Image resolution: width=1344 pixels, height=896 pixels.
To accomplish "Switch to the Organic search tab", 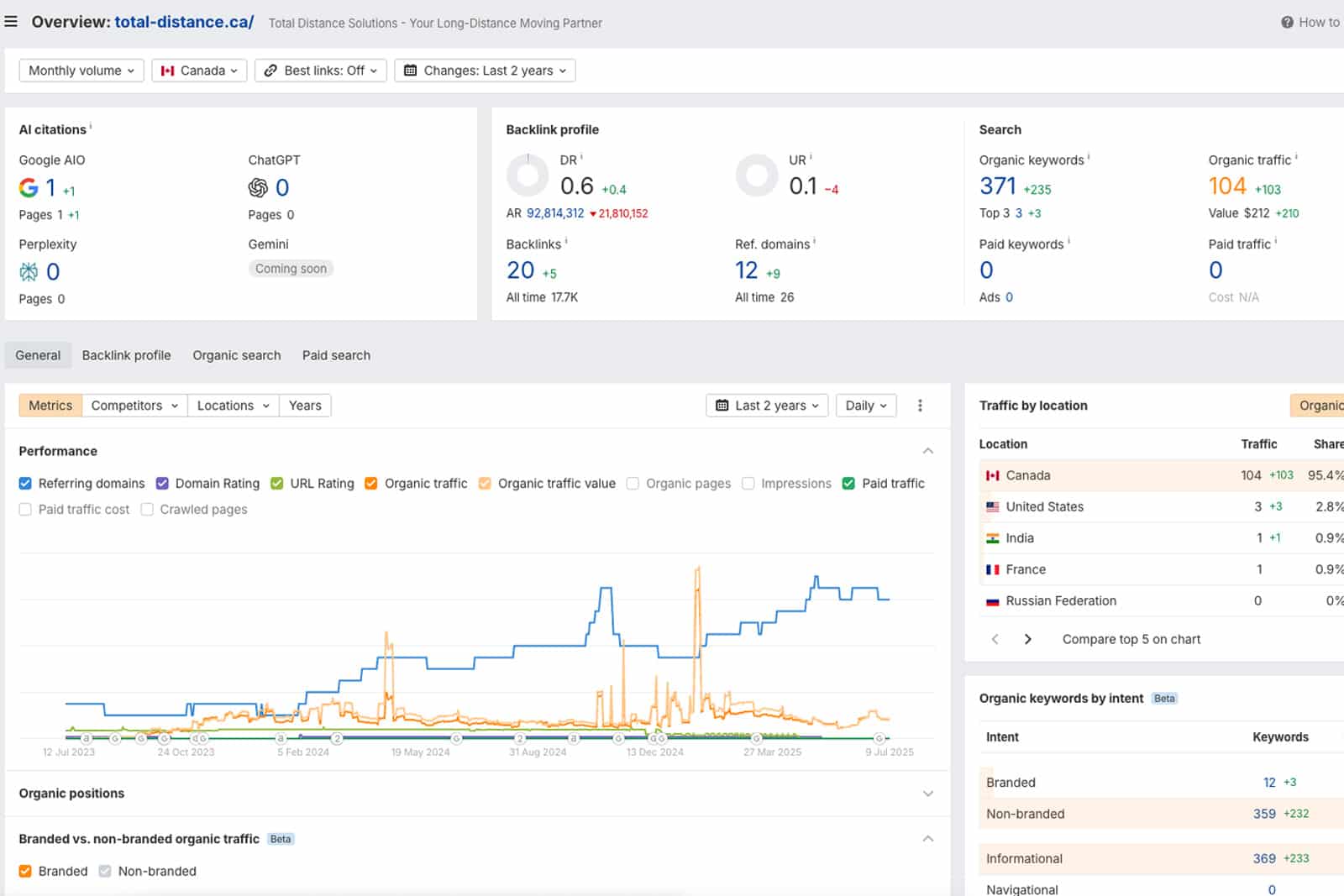I will coord(236,355).
